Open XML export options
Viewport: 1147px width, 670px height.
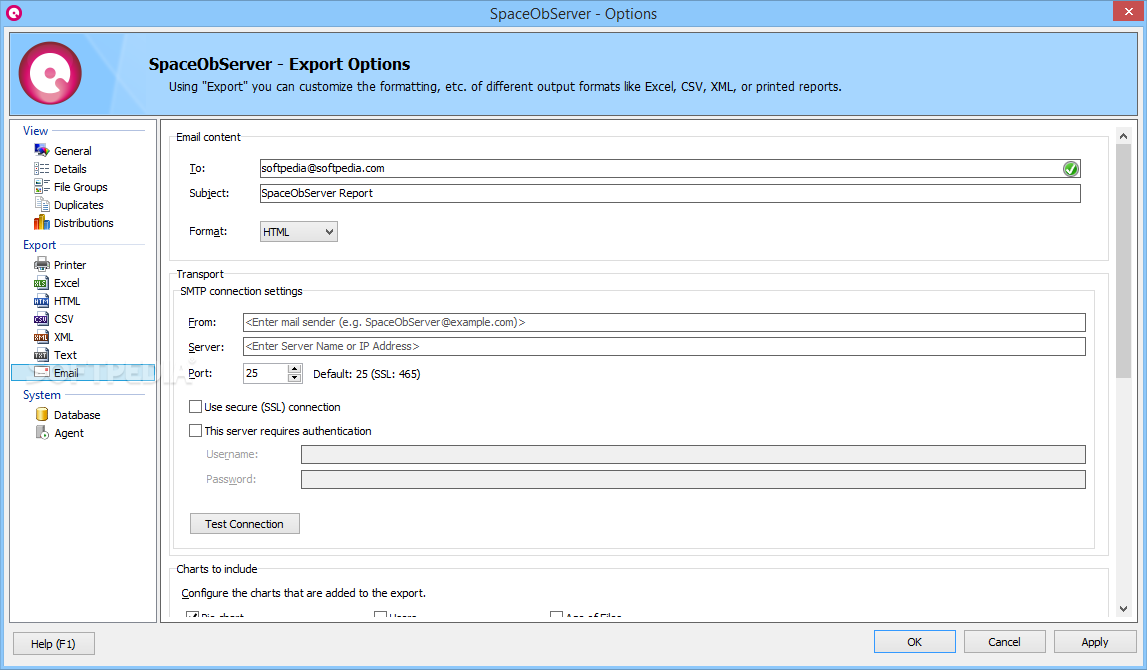pos(54,337)
